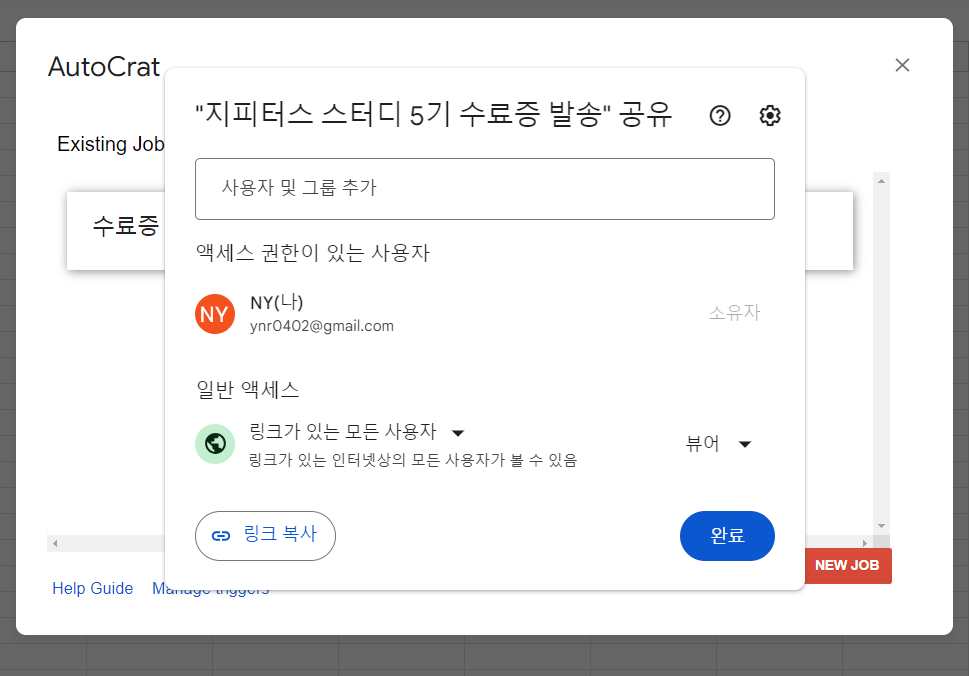Close the sharing dialog with the X
The width and height of the screenshot is (969, 676).
point(902,65)
